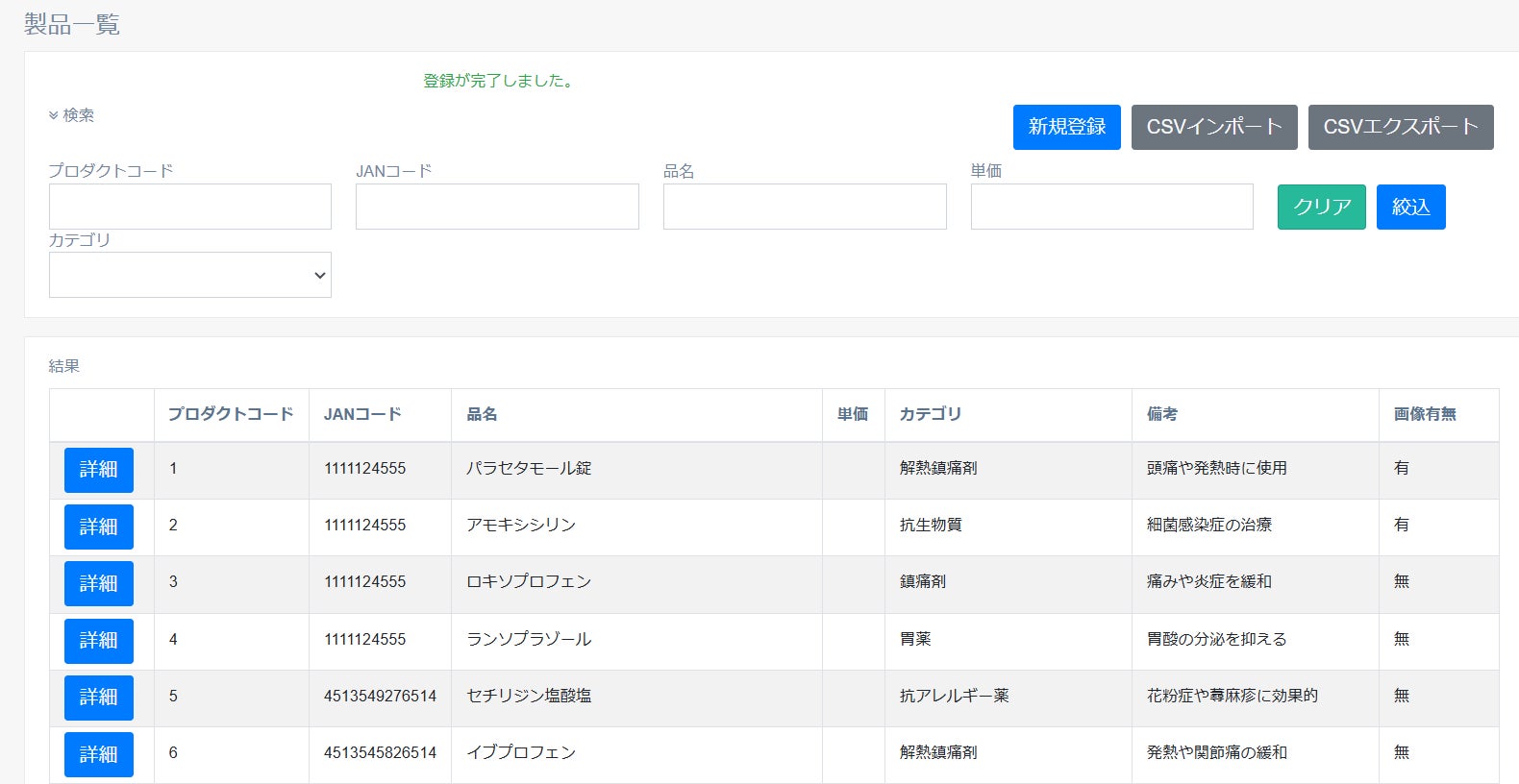Click into the 単価 search field

1111,207
